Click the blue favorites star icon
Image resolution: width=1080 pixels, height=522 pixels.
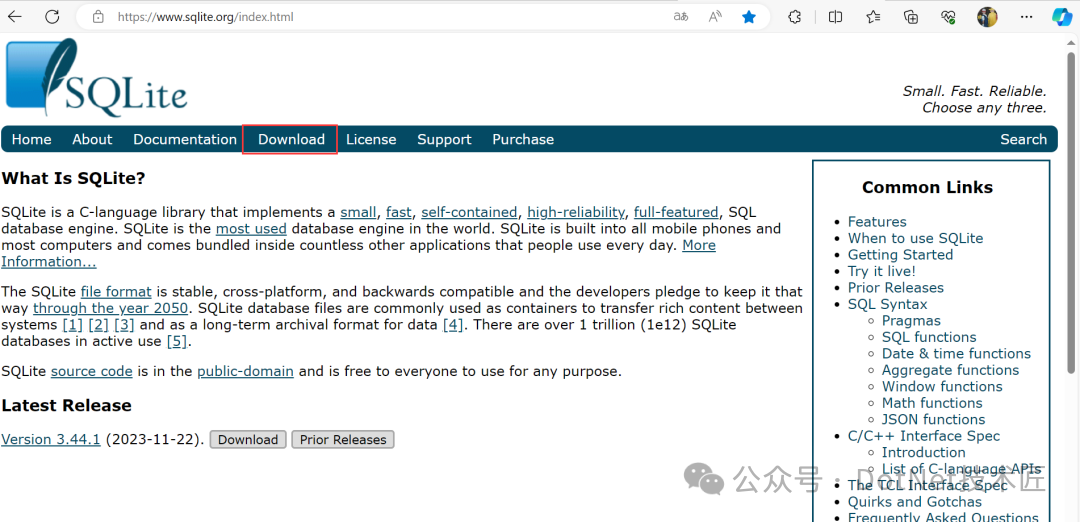(x=749, y=17)
